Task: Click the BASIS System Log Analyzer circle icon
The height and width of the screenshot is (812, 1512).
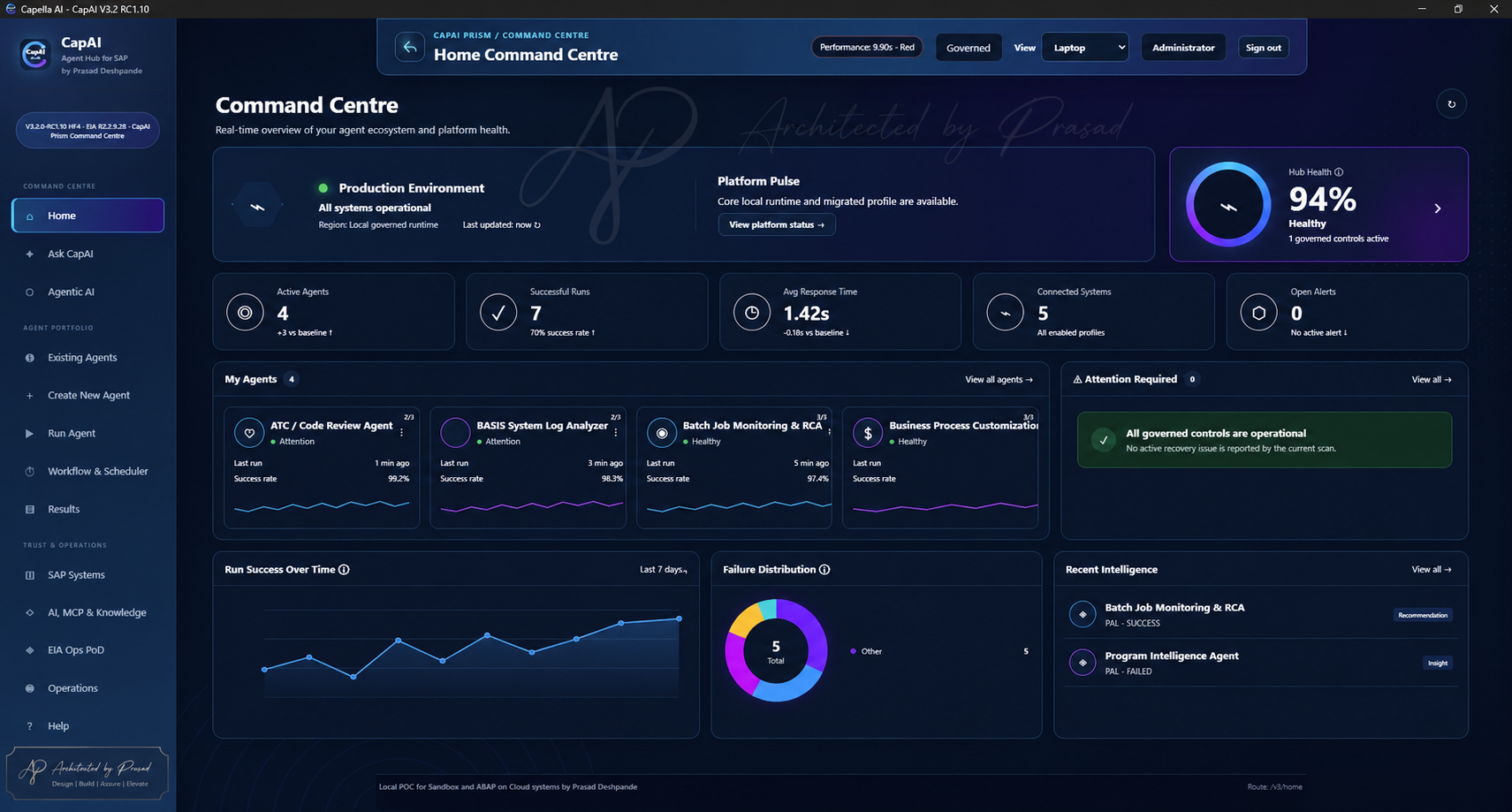Action: click(x=455, y=433)
